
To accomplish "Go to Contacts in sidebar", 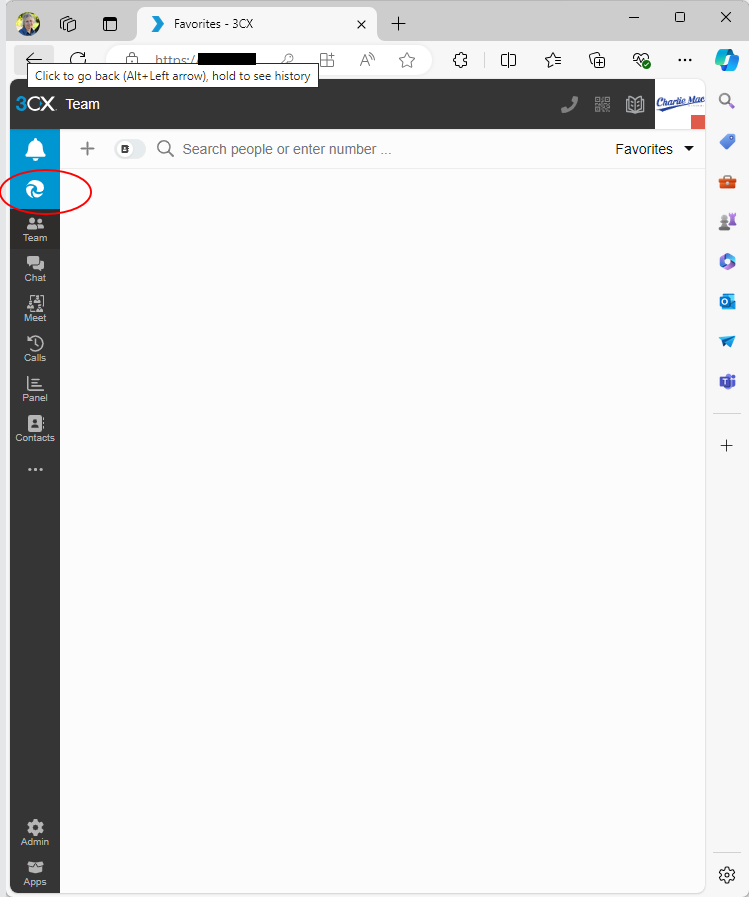I will (35, 428).
